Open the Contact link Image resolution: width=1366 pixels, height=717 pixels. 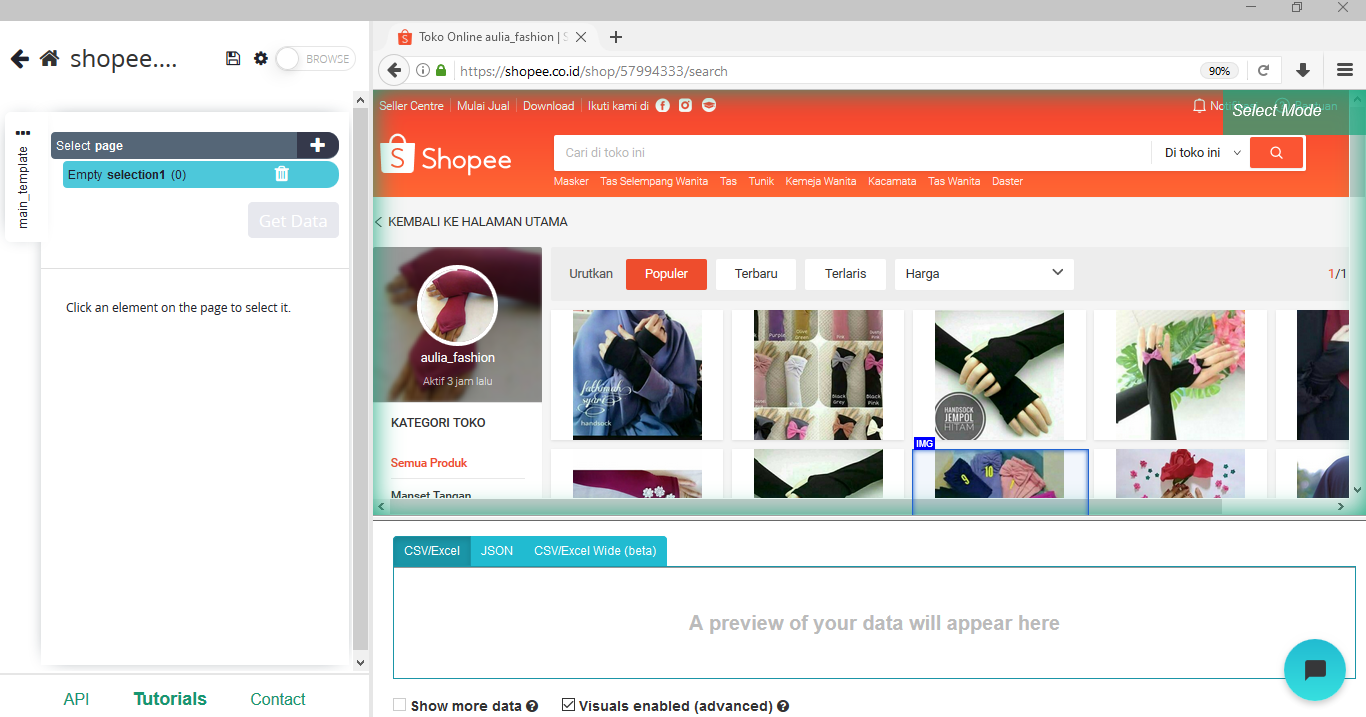[x=278, y=699]
